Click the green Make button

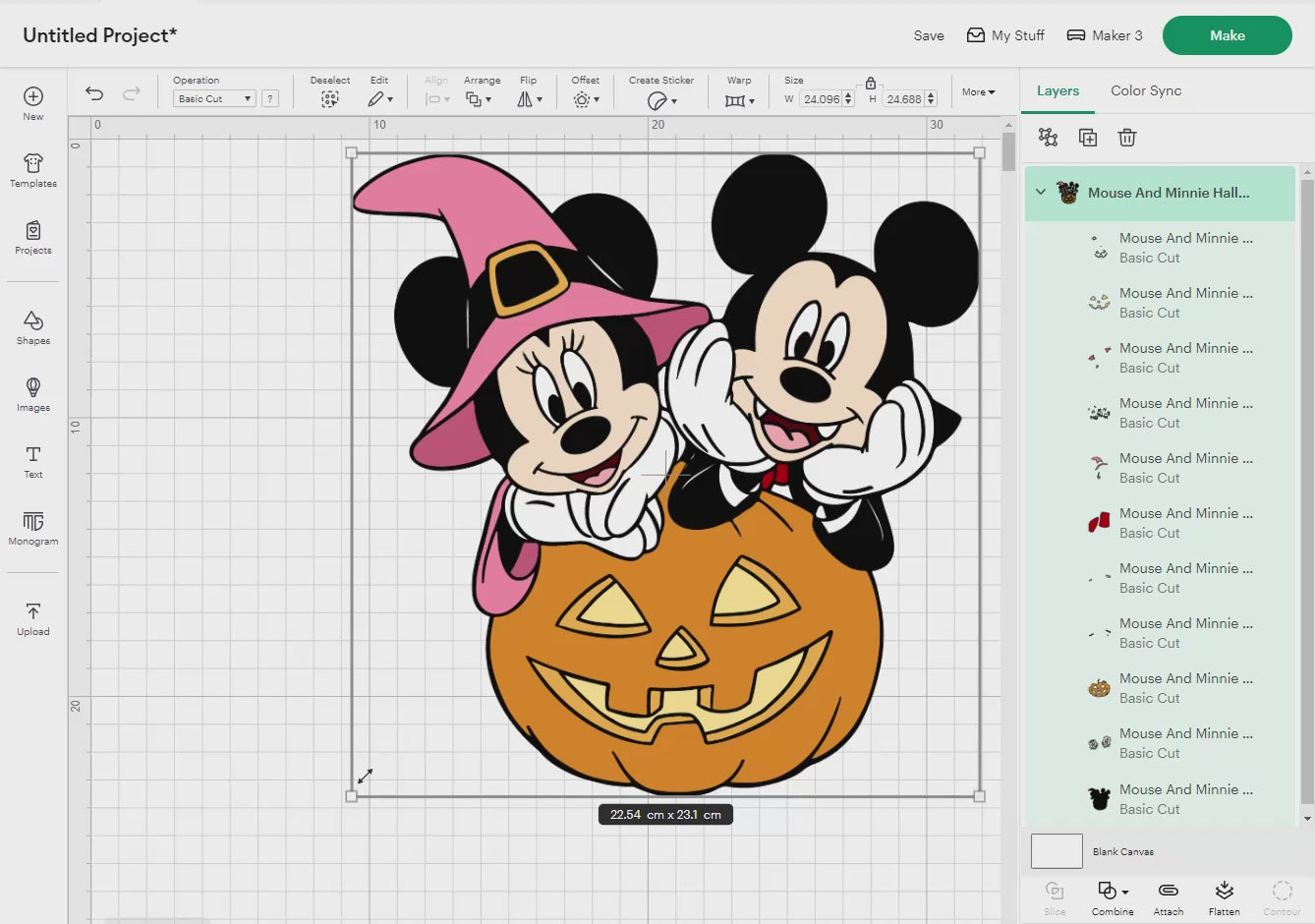[1228, 35]
